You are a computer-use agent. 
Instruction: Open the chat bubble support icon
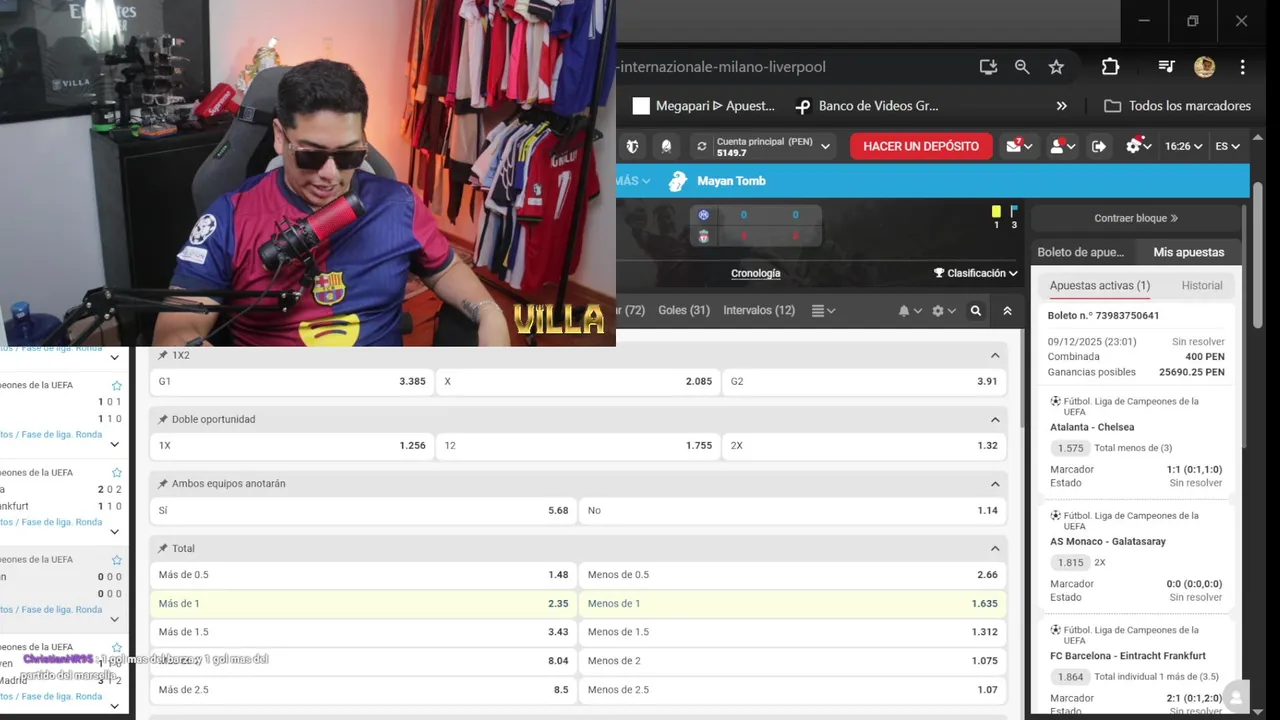tap(1236, 698)
